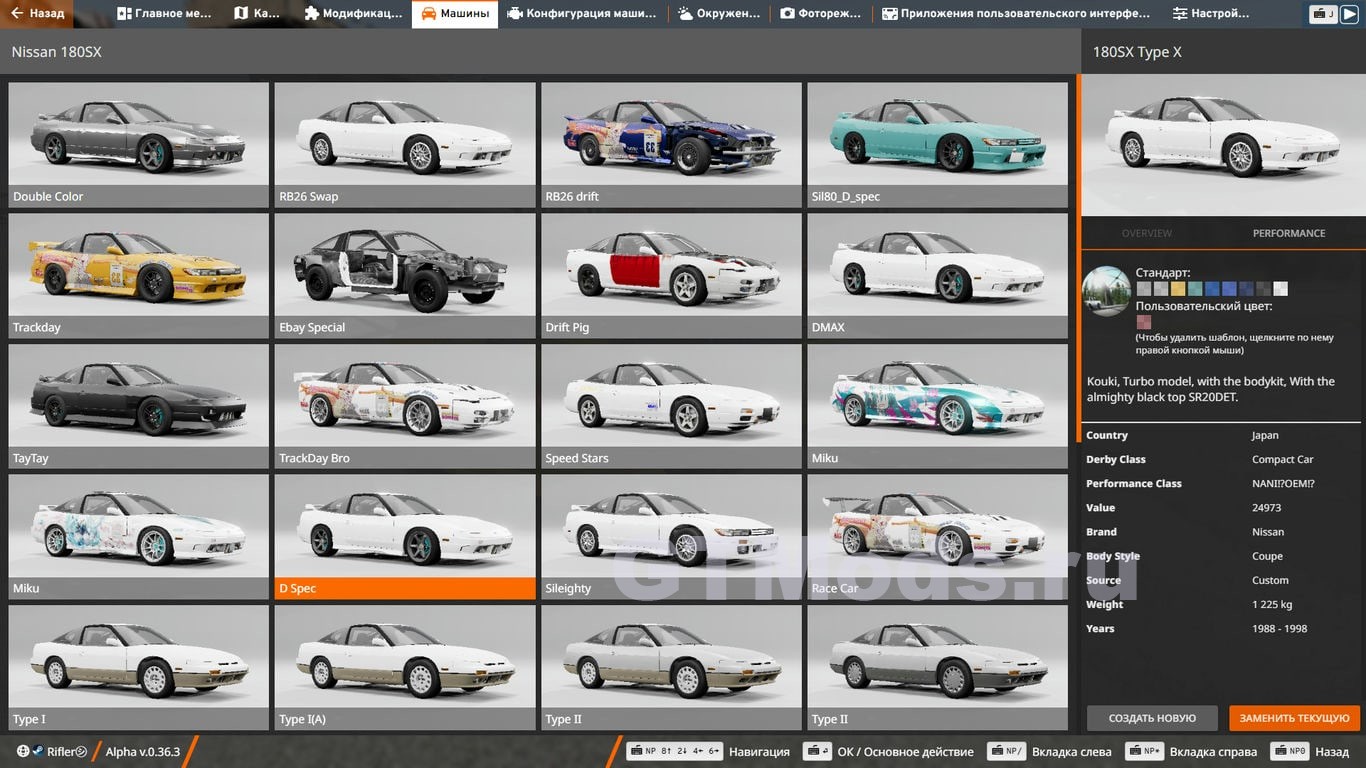The image size is (1366, 768).
Task: Pick the Drift Pig configuration
Action: (671, 275)
